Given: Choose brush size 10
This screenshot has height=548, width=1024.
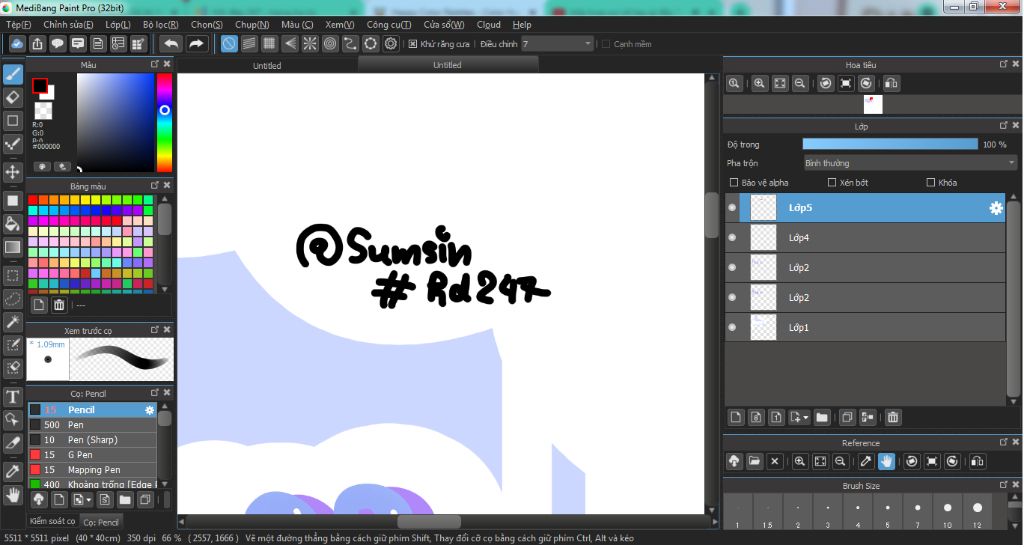Looking at the screenshot, I should click(947, 511).
